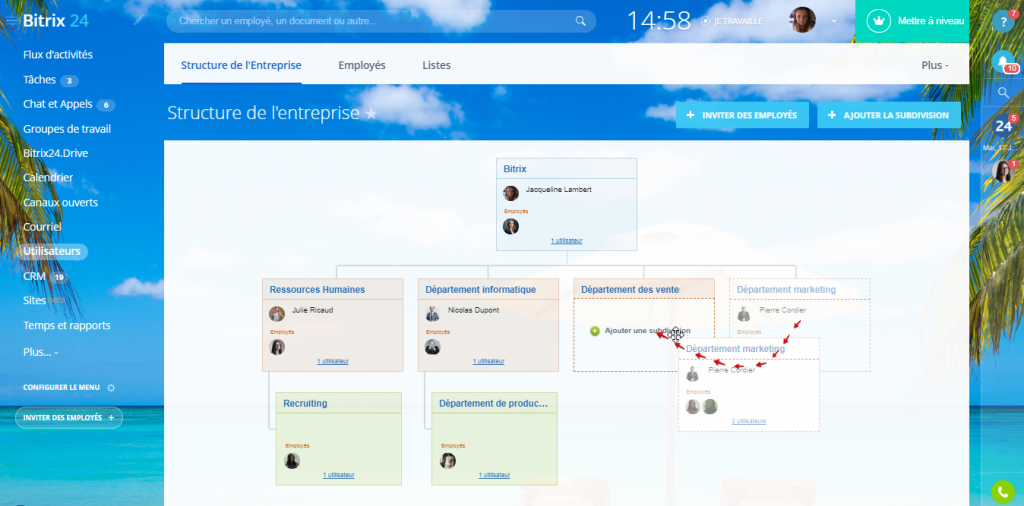Open Sites in the left menu
Screen dimensions: 1024x506
point(34,300)
